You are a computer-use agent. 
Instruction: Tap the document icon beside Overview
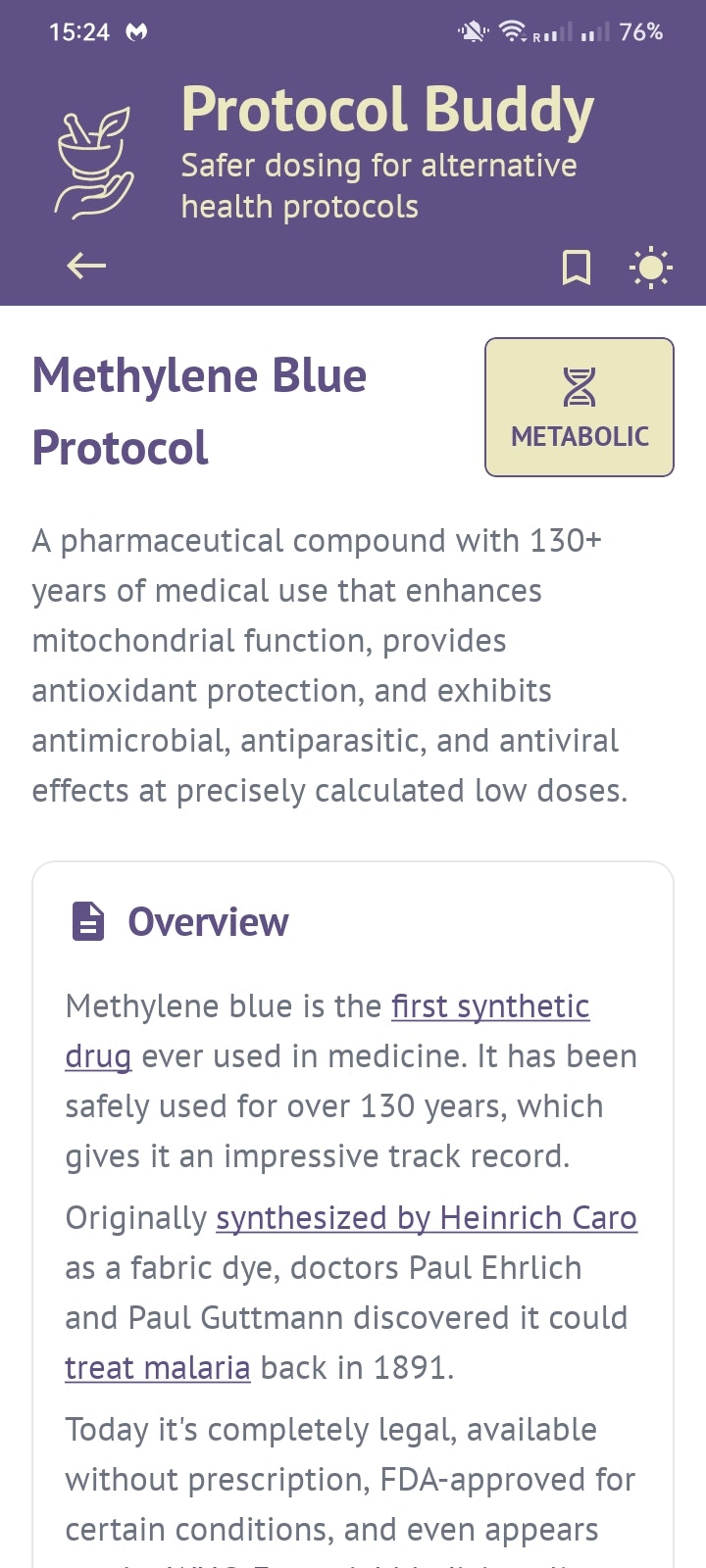(x=86, y=920)
